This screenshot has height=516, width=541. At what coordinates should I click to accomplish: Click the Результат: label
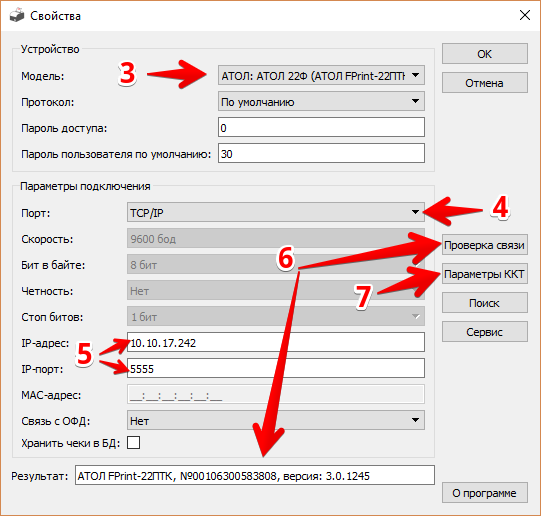click(x=40, y=476)
